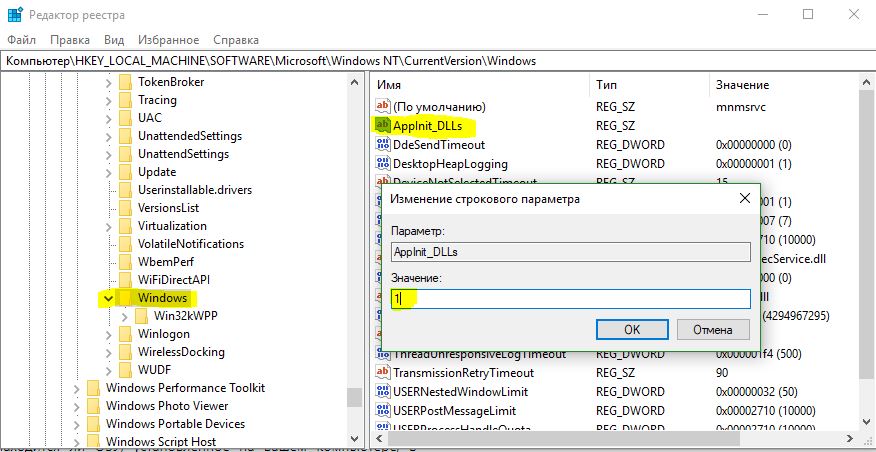Click the TransmissionRetryTimeout string icon
Screen dimensions: 876x452
click(383, 372)
